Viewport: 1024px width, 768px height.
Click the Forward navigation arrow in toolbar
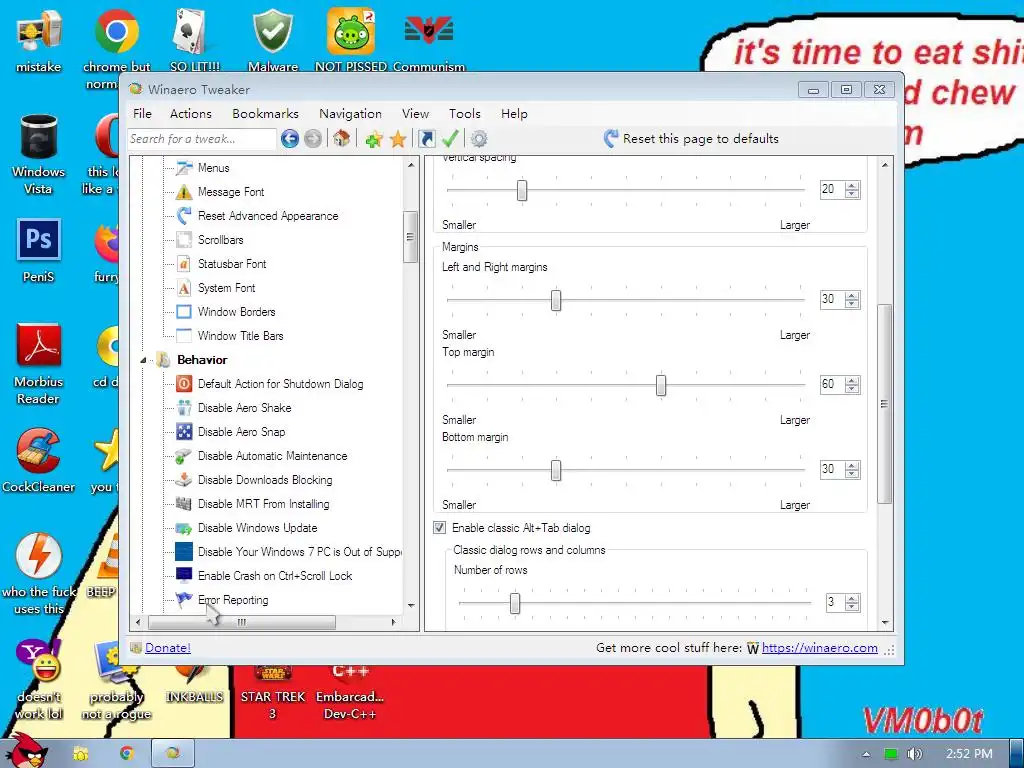313,138
